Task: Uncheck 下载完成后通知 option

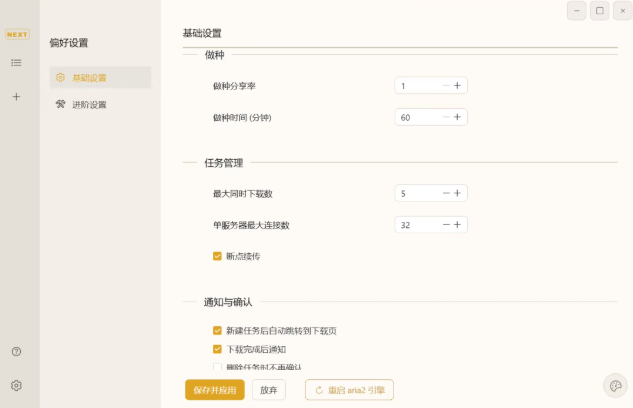Action: click(x=217, y=349)
